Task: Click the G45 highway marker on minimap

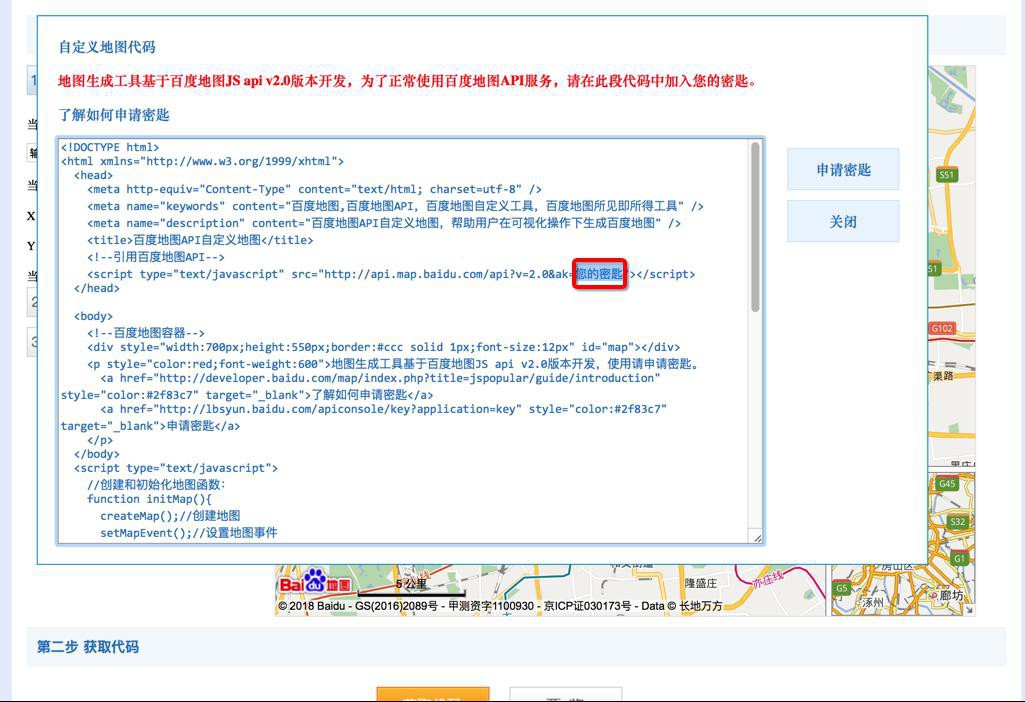Action: 947,484
